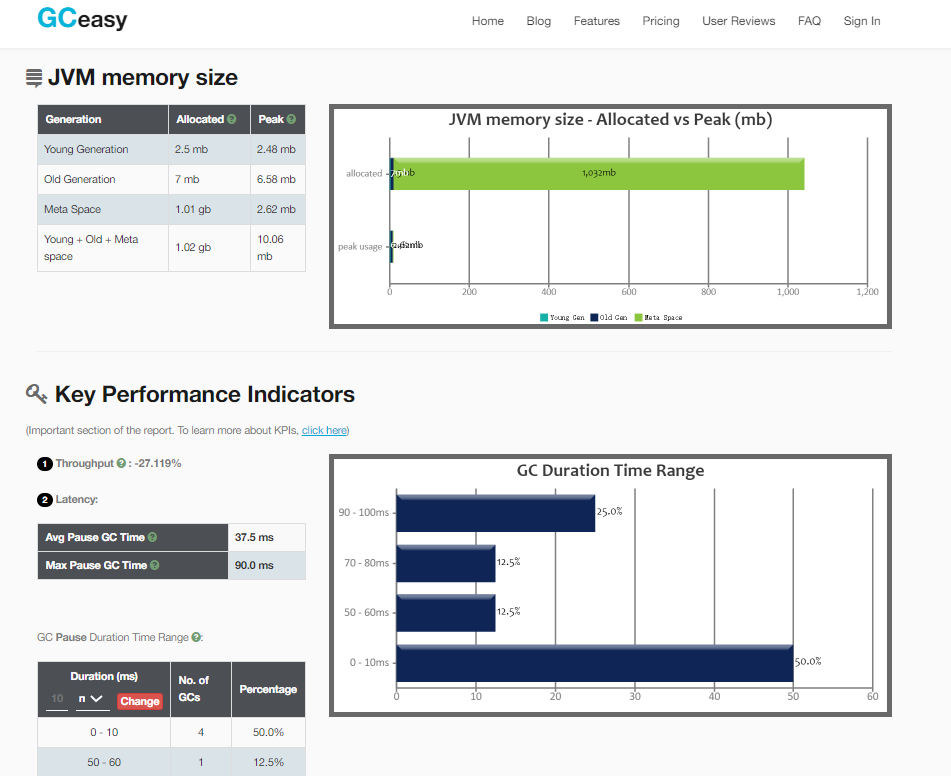The height and width of the screenshot is (776, 951).
Task: Click the Change button
Action: click(139, 701)
